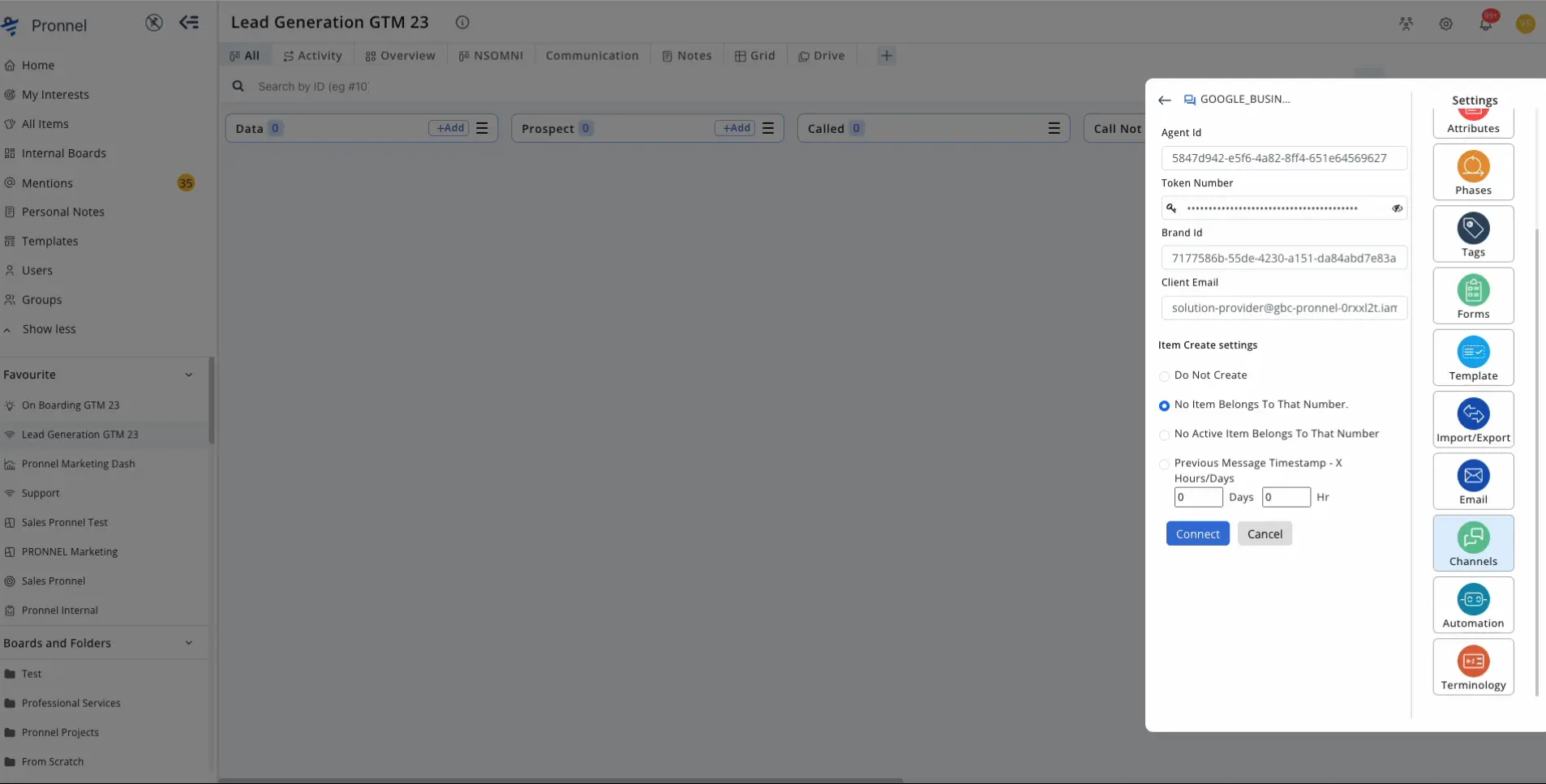1546x784 pixels.
Task: Click the Hr number field
Action: pyautogui.click(x=1286, y=497)
